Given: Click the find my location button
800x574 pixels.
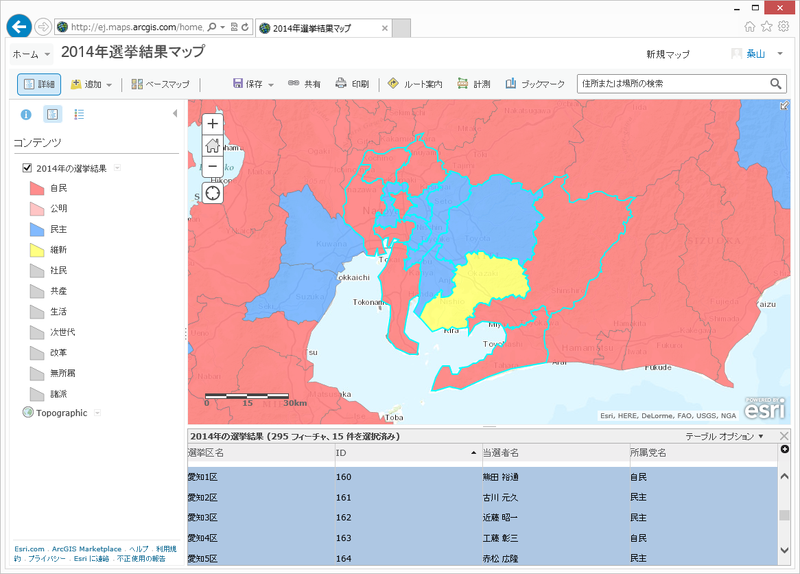Looking at the screenshot, I should point(213,193).
